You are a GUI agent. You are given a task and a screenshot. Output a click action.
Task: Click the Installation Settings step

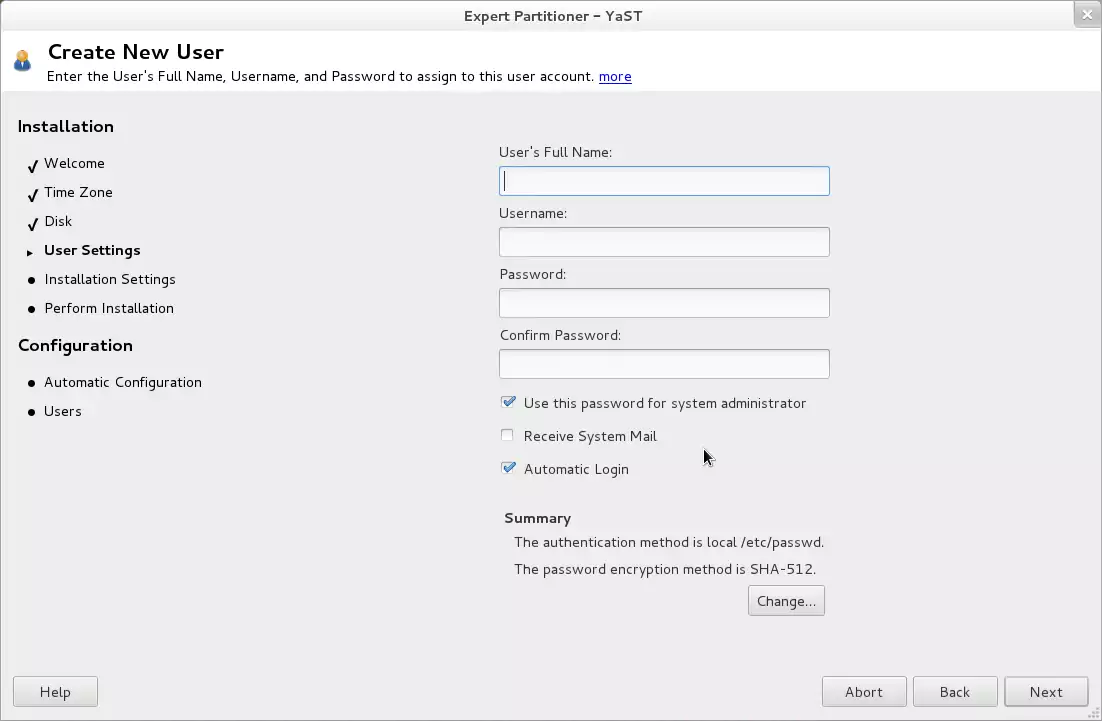pos(110,280)
